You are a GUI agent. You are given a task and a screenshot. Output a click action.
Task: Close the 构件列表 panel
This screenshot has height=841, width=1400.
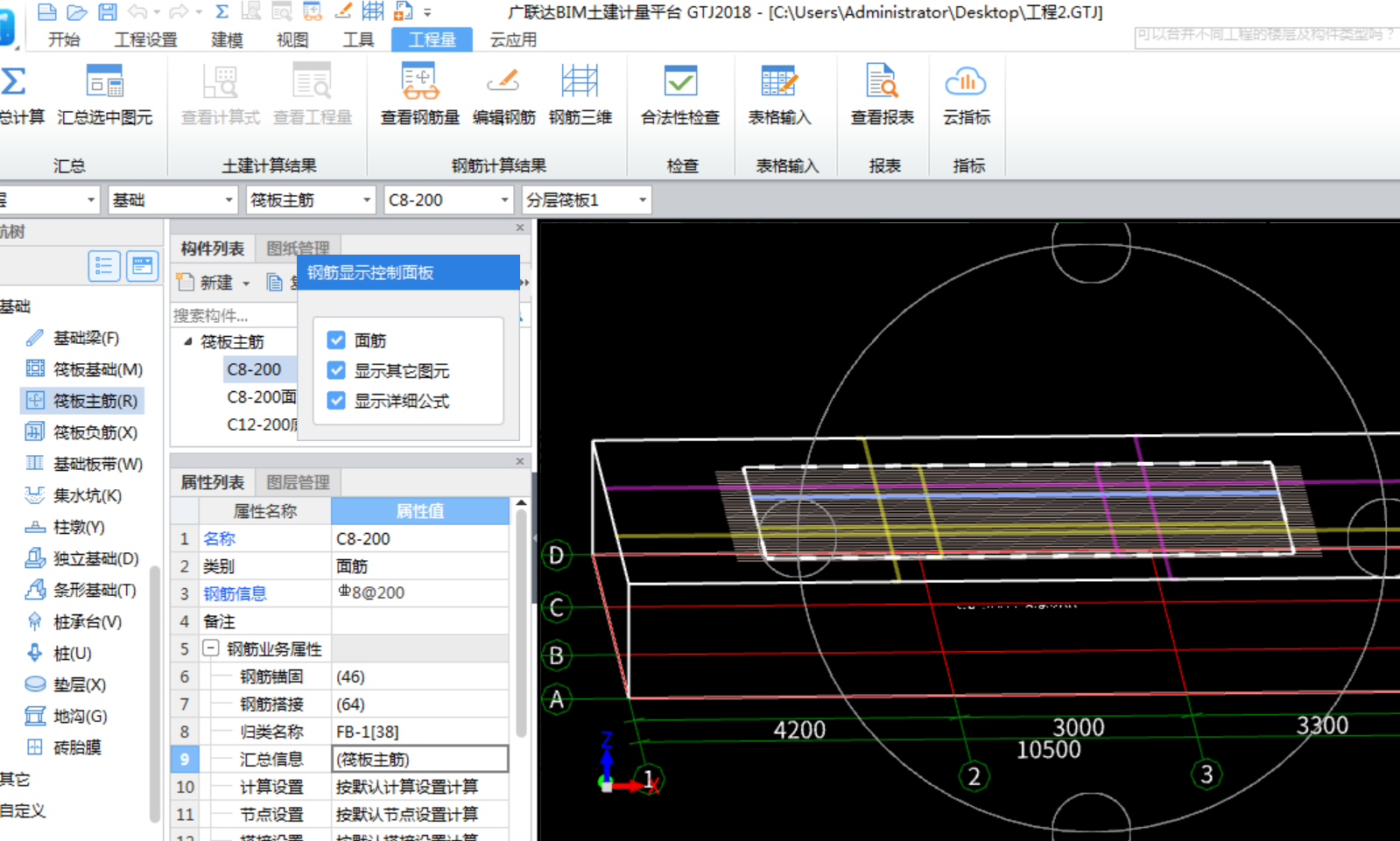point(520,228)
